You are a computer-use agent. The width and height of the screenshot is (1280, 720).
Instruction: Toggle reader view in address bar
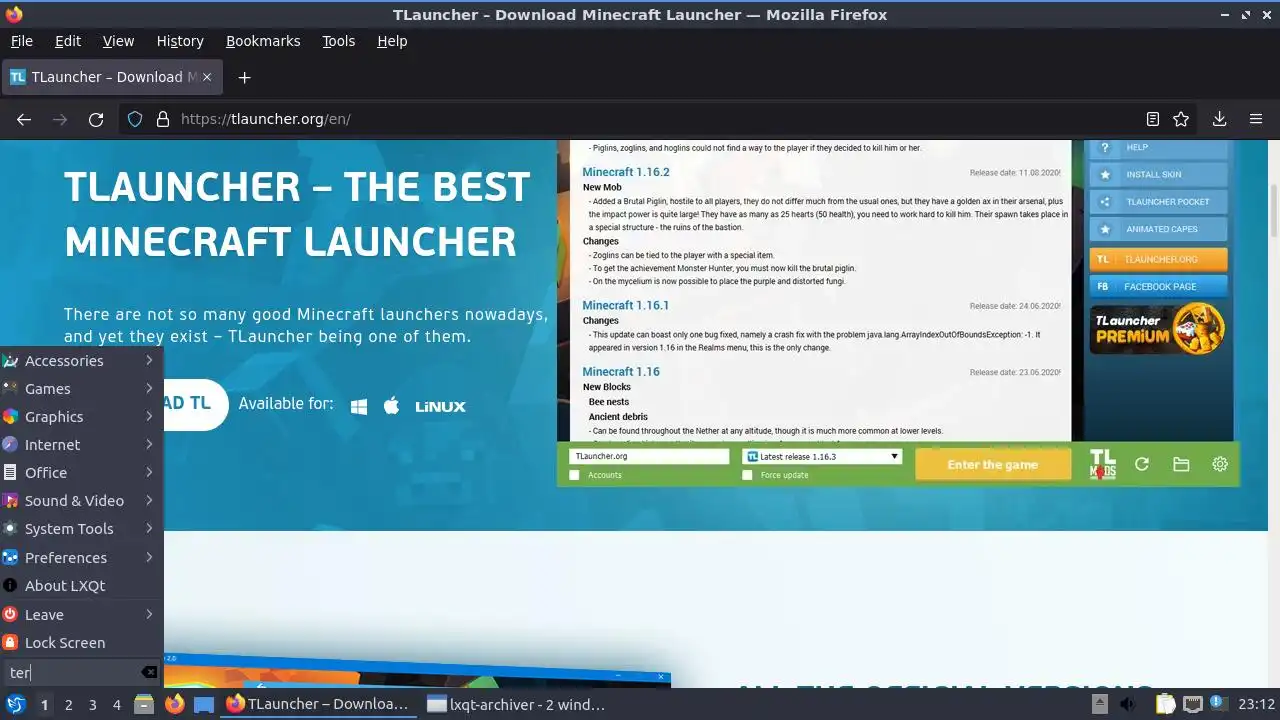pos(1153,119)
